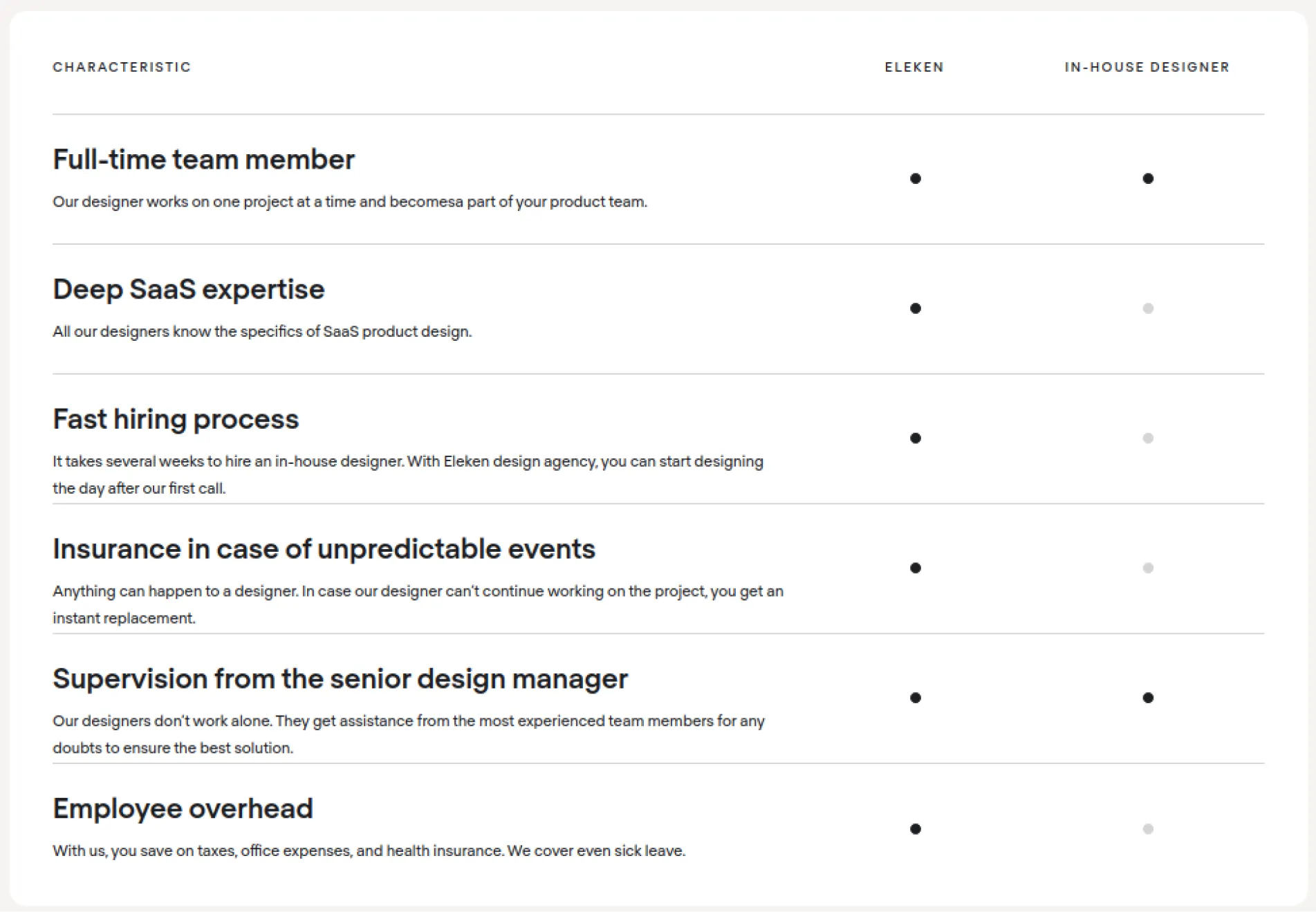
Task: Toggle the gray In-house indicator for Insurance row
Action: (1149, 568)
